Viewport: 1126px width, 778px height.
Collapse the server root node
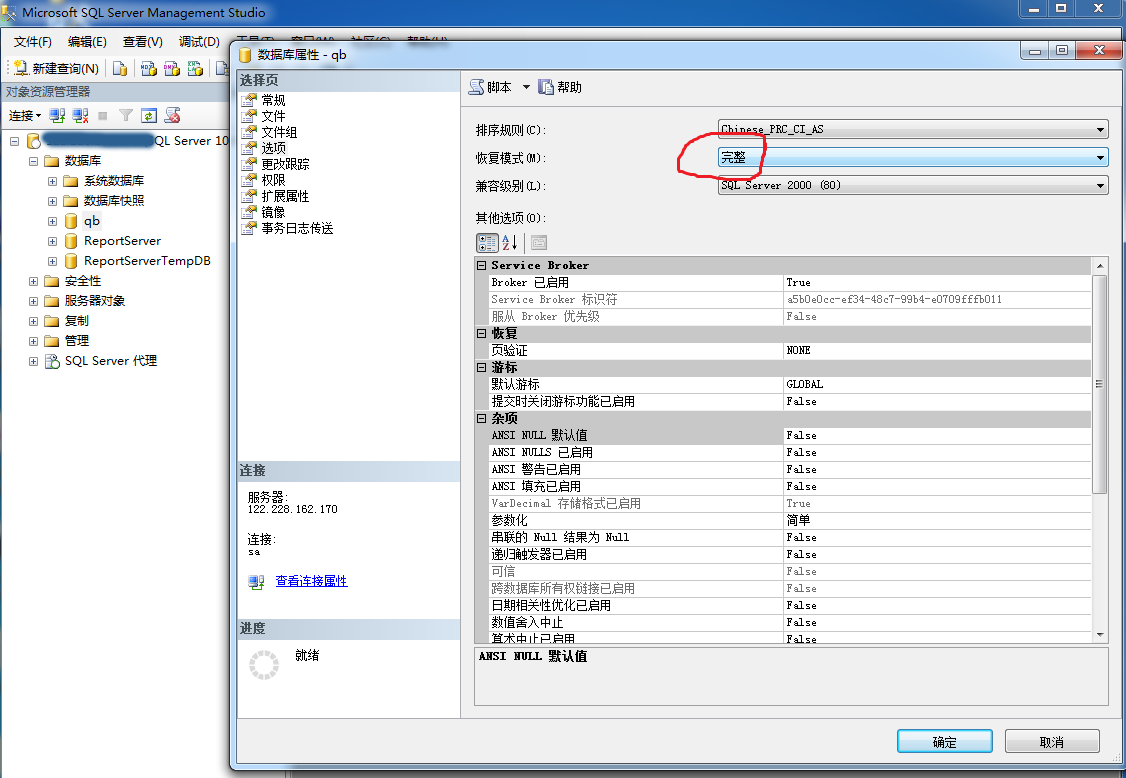point(14,141)
